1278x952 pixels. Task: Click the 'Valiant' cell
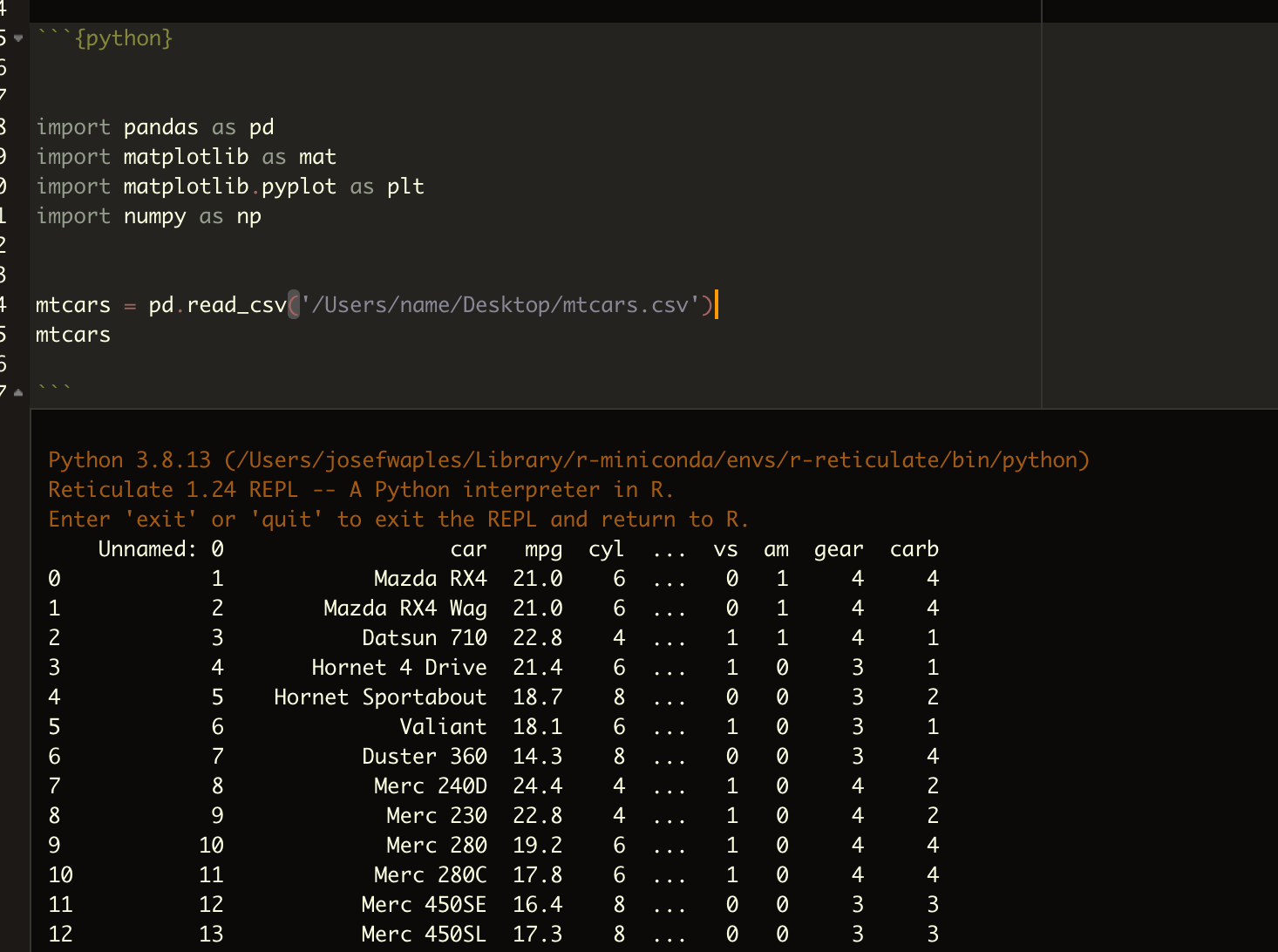[443, 727]
